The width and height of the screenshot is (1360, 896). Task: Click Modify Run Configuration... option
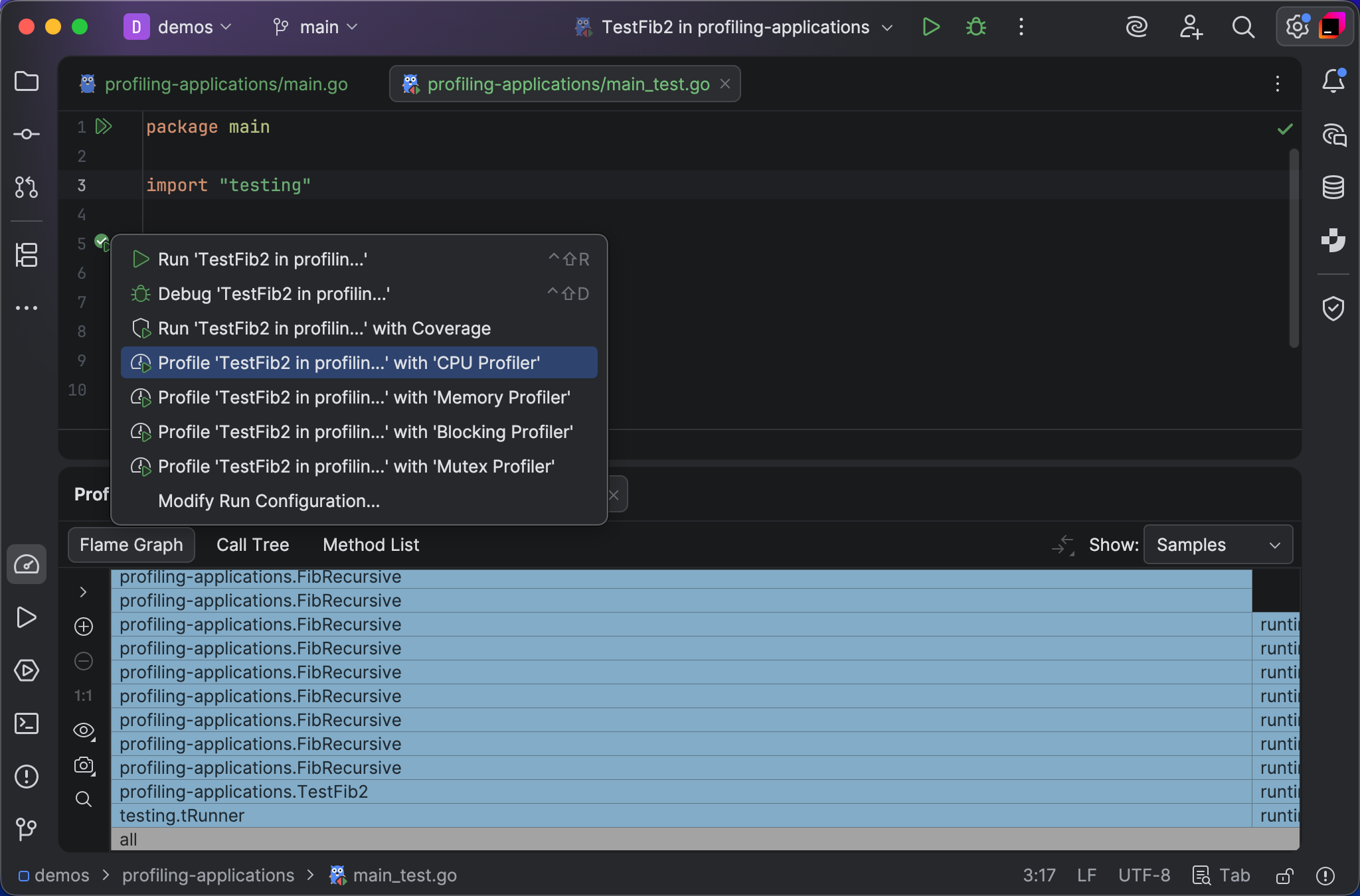[269, 501]
